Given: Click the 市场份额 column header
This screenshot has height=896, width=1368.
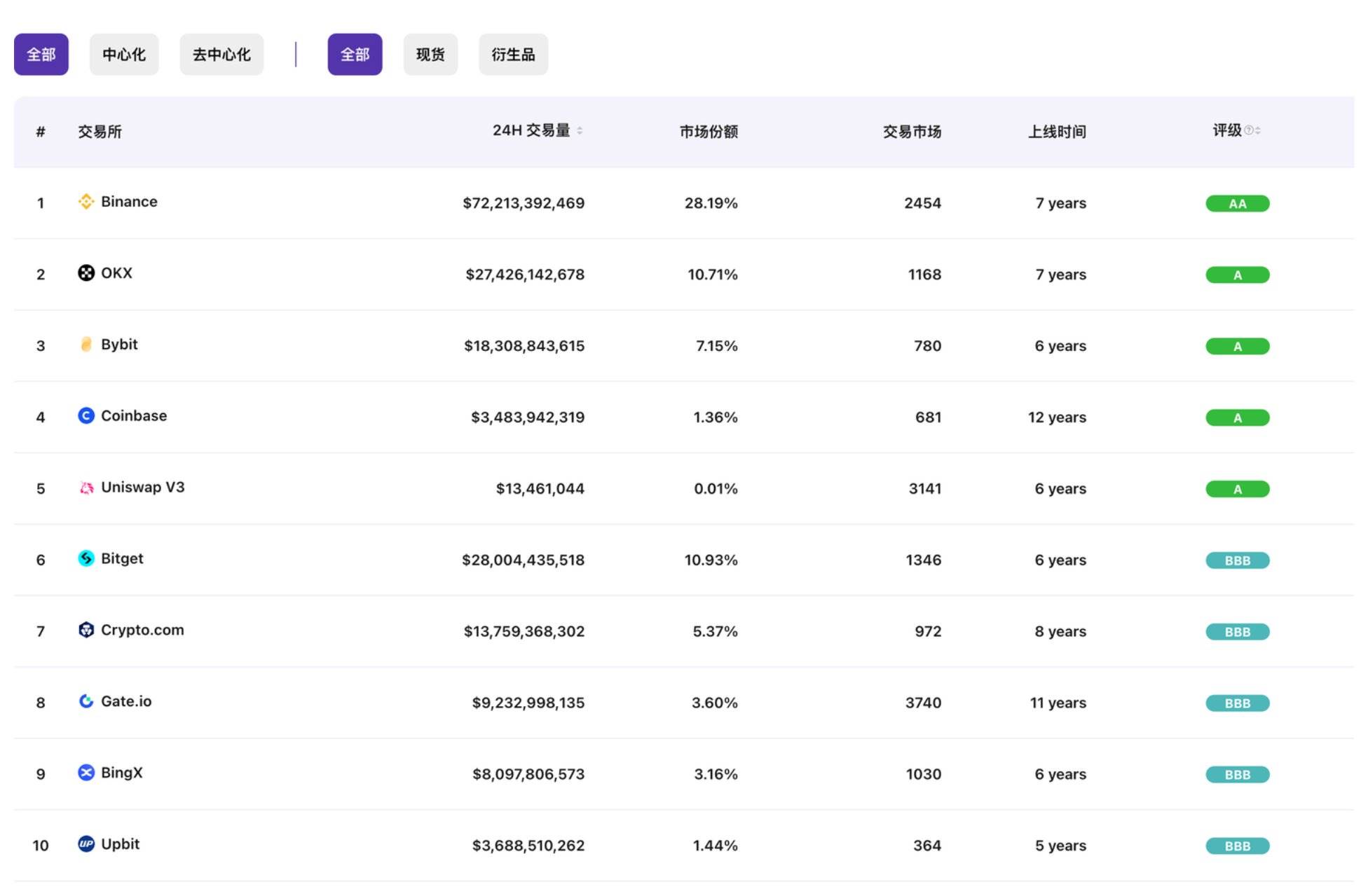Looking at the screenshot, I should point(709,132).
